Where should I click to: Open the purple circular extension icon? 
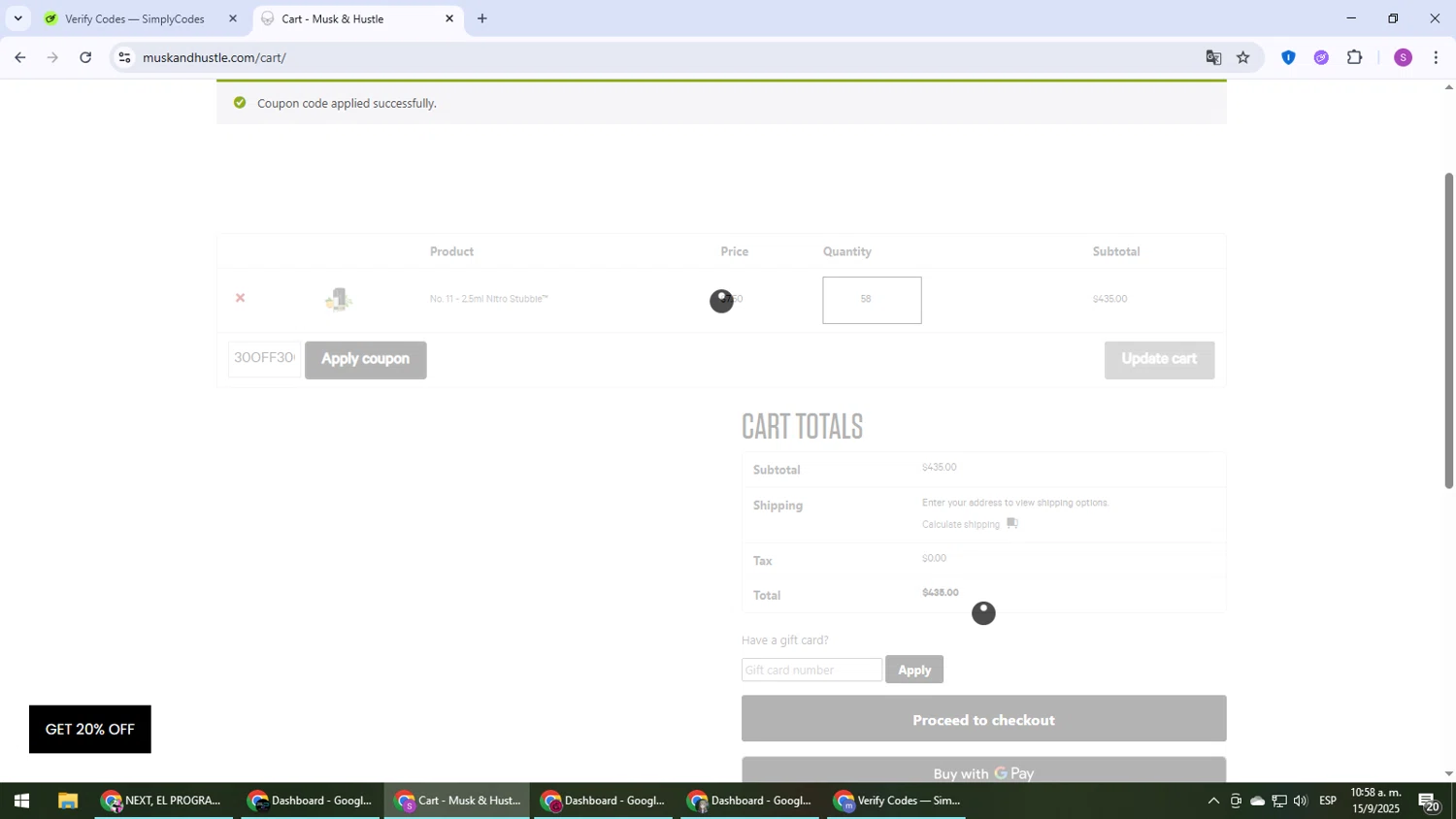(1321, 58)
